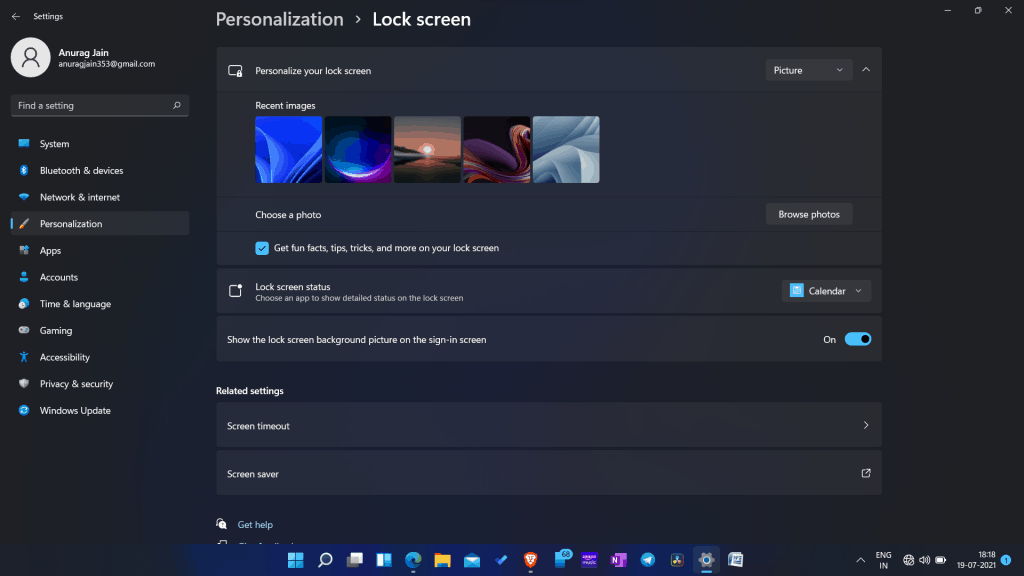
Task: Open the Screen saver external link icon
Action: click(866, 473)
